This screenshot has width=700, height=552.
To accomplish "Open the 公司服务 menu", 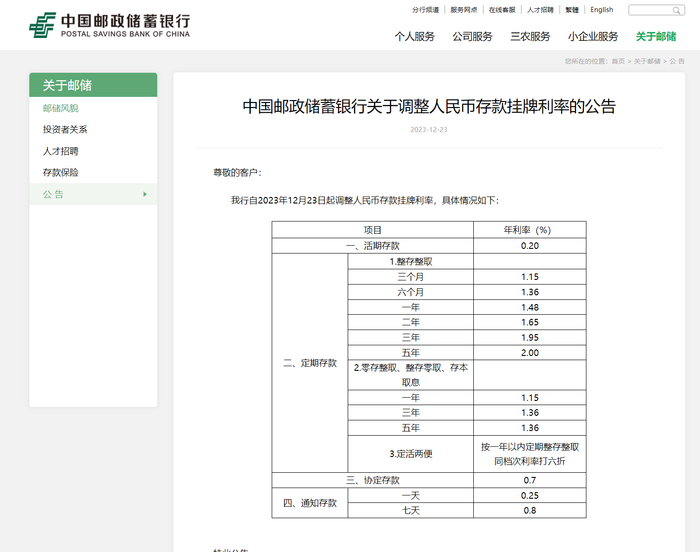I will pyautogui.click(x=472, y=37).
